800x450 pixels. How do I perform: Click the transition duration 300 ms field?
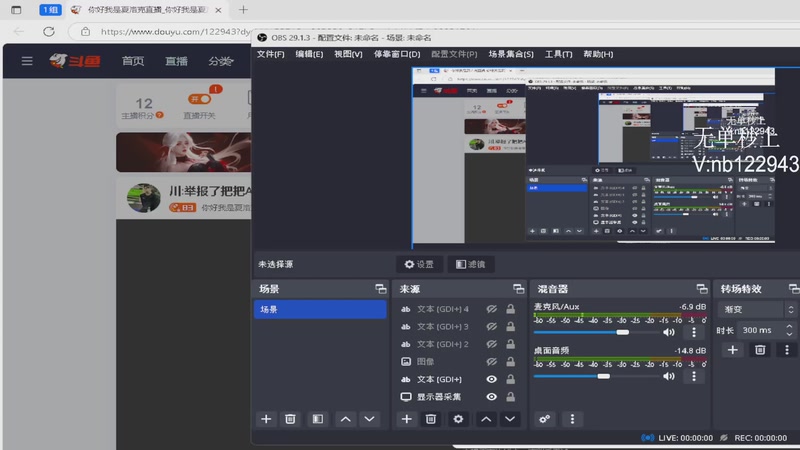coord(761,330)
